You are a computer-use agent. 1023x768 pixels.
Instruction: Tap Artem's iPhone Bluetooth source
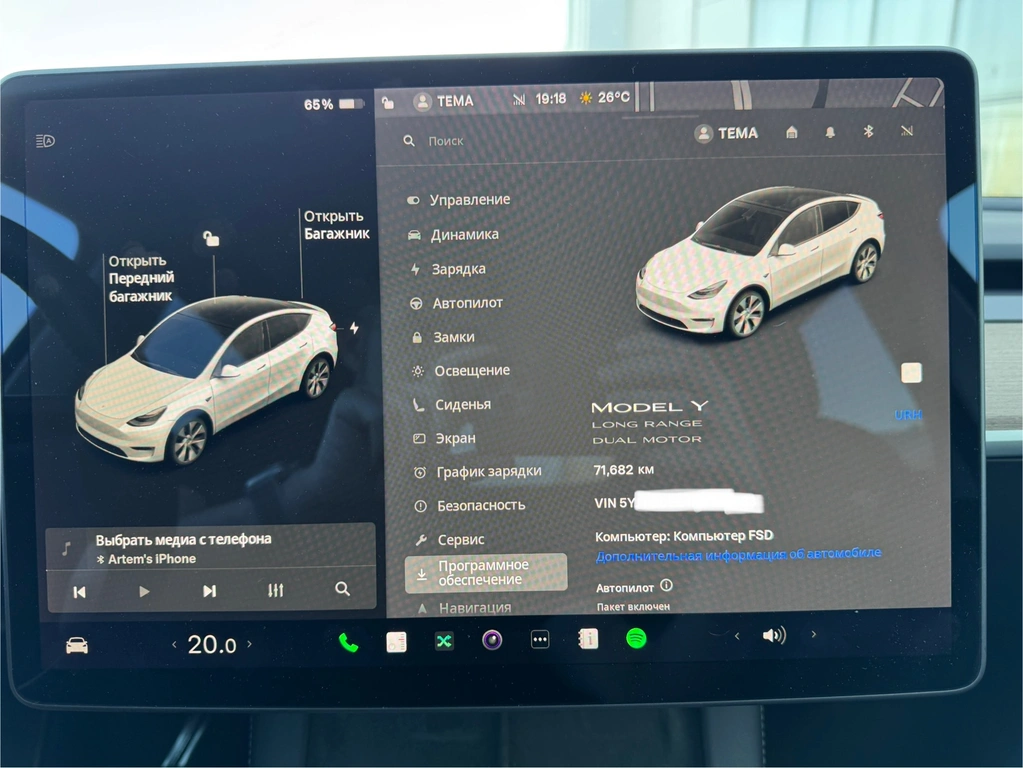click(146, 559)
